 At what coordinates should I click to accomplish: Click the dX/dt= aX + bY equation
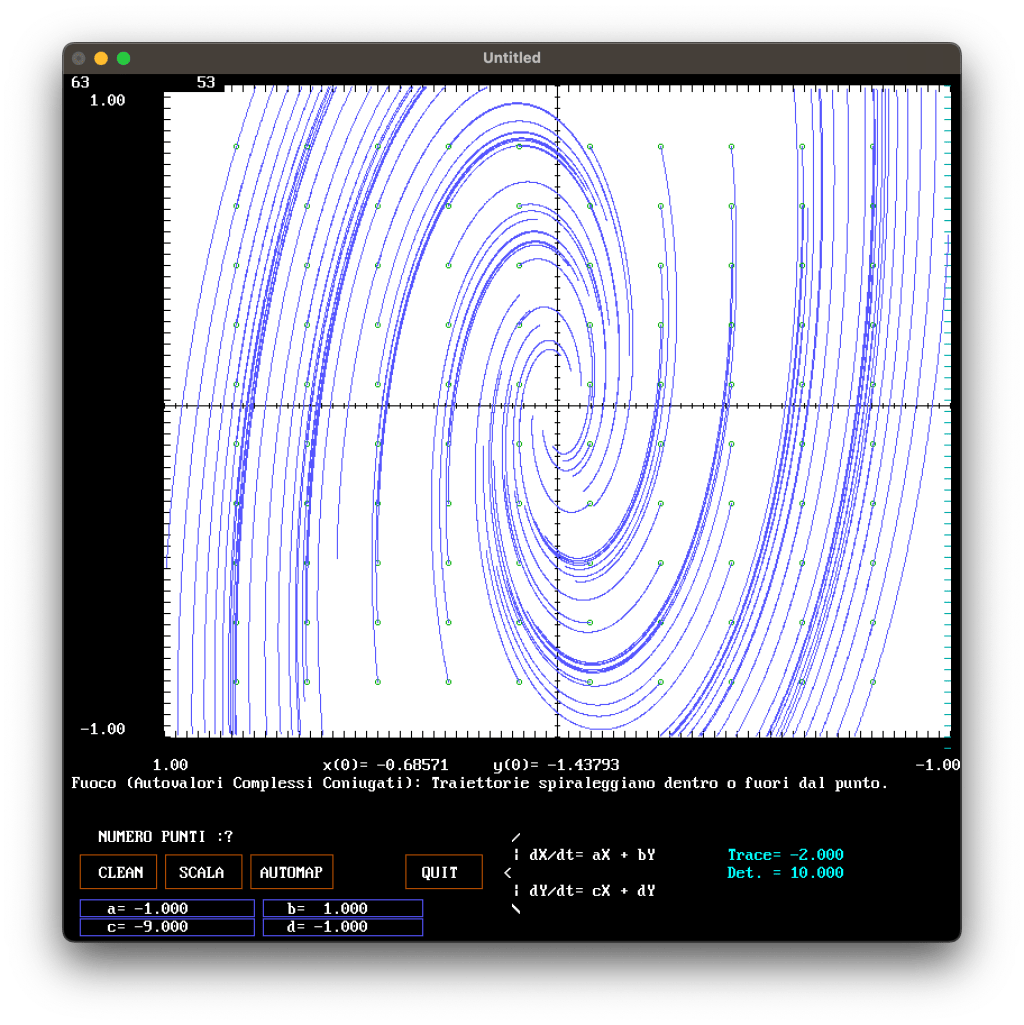tap(591, 855)
